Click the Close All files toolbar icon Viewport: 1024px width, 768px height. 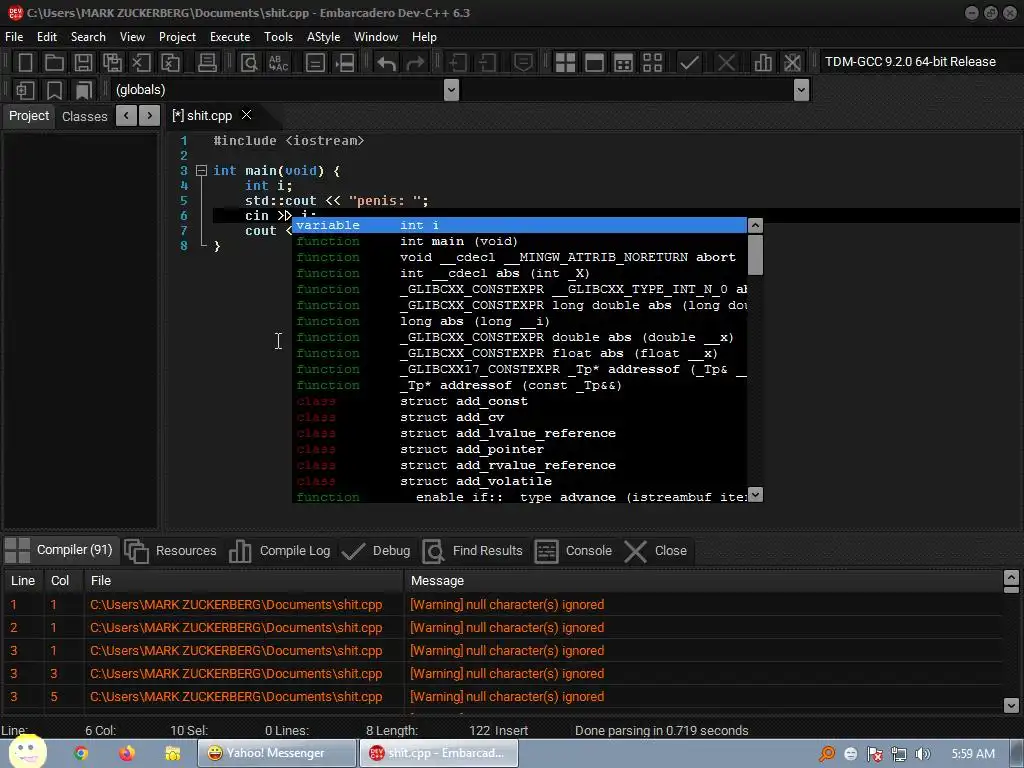coord(170,63)
